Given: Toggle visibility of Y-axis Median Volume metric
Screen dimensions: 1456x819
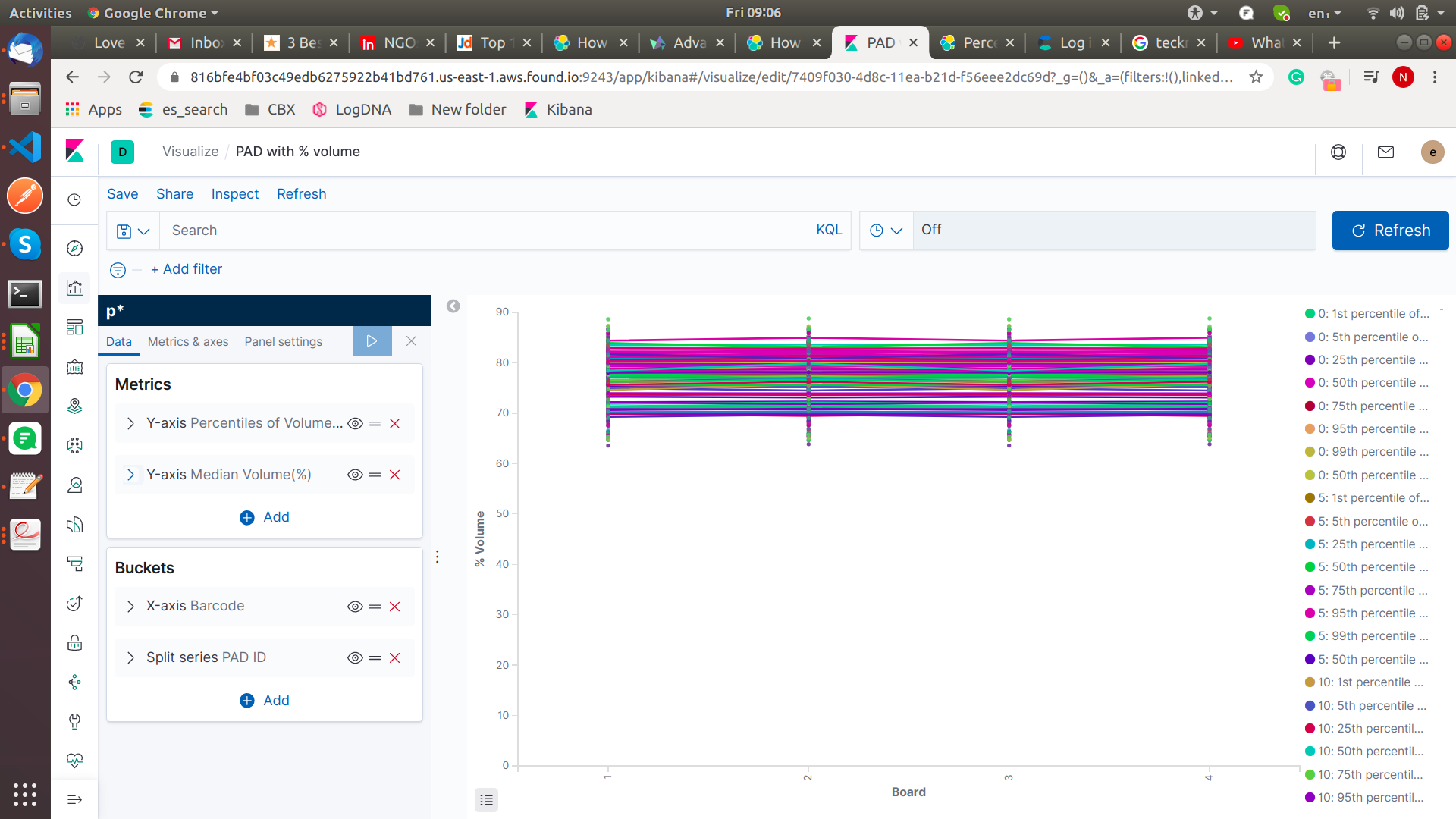Looking at the screenshot, I should 354,475.
